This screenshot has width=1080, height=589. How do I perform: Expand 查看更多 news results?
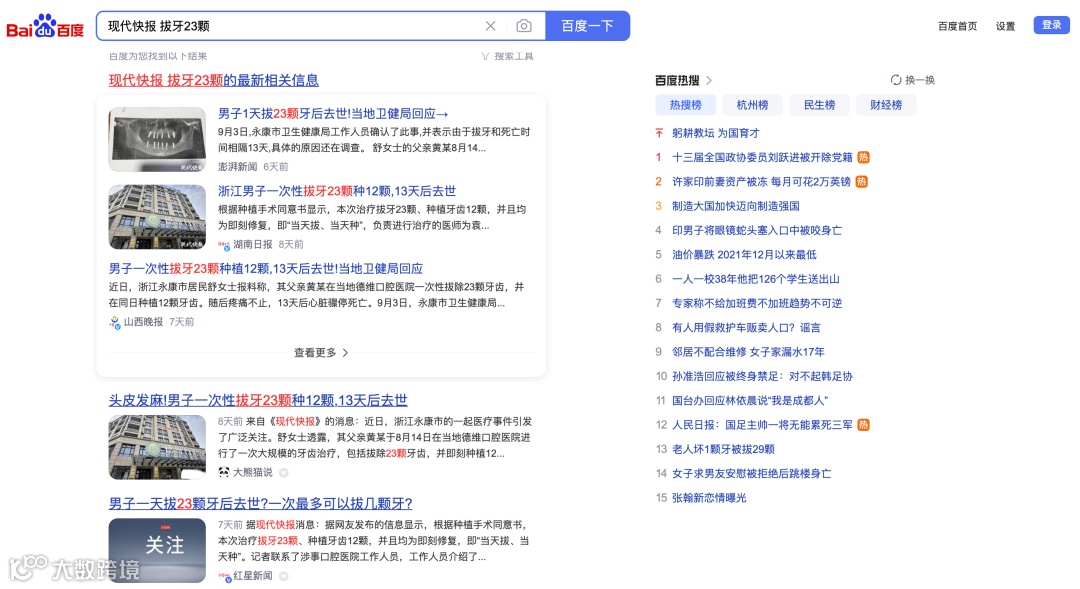(321, 353)
